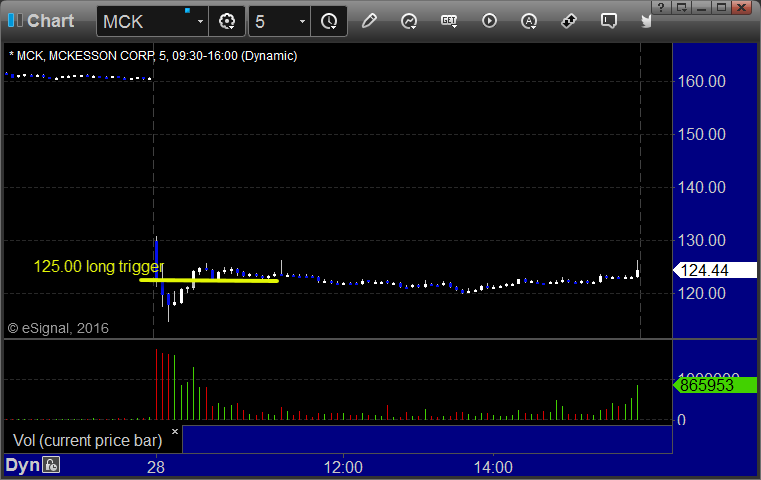Open the studies chart-line icon
Image resolution: width=761 pixels, height=480 pixels.
[x=409, y=21]
